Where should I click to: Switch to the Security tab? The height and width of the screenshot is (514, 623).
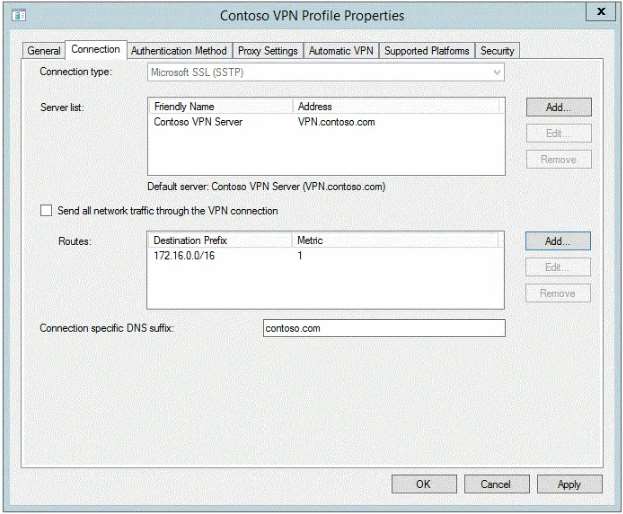pyautogui.click(x=497, y=51)
